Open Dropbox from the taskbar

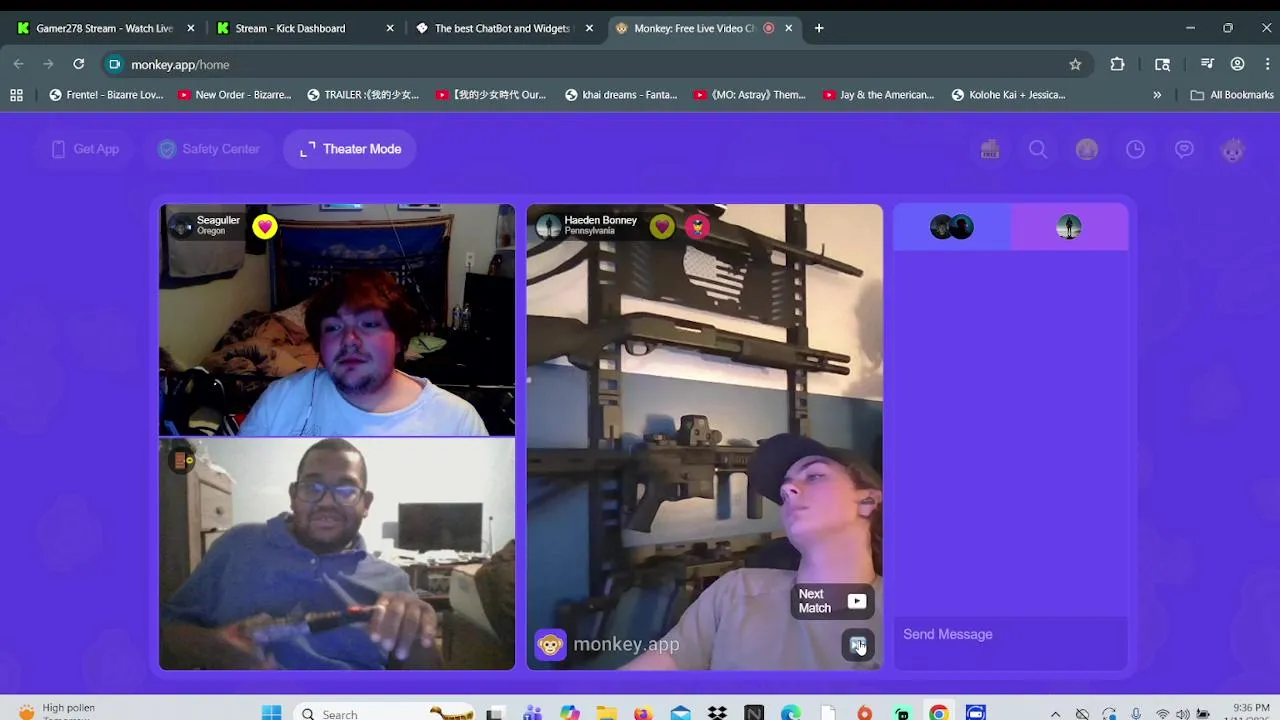tap(717, 713)
